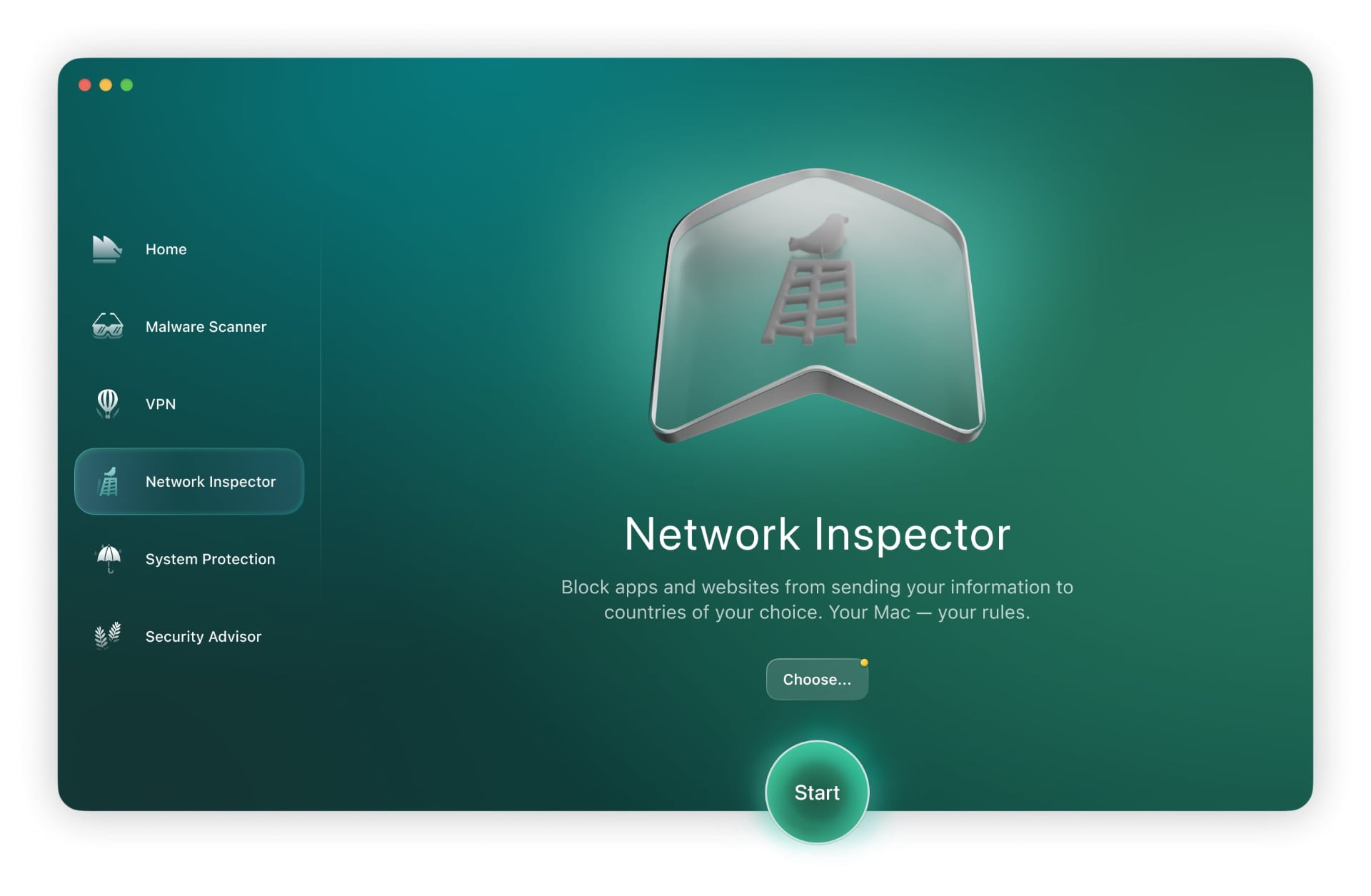Click the Home sailboat icon
Viewport: 1371px width, 896px height.
click(x=107, y=249)
